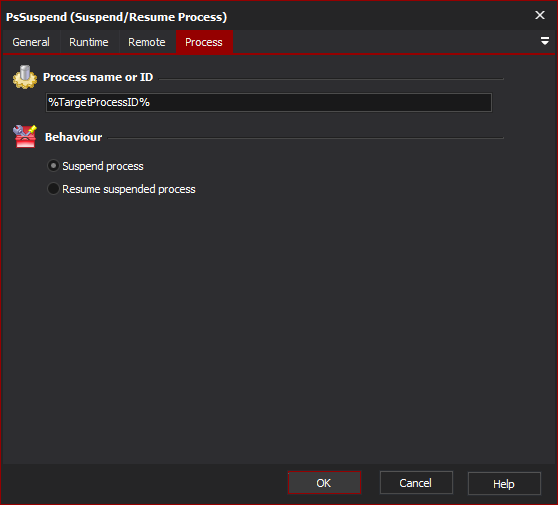
Task: Focus the %TargetProcessID% input field
Action: pyautogui.click(x=269, y=102)
